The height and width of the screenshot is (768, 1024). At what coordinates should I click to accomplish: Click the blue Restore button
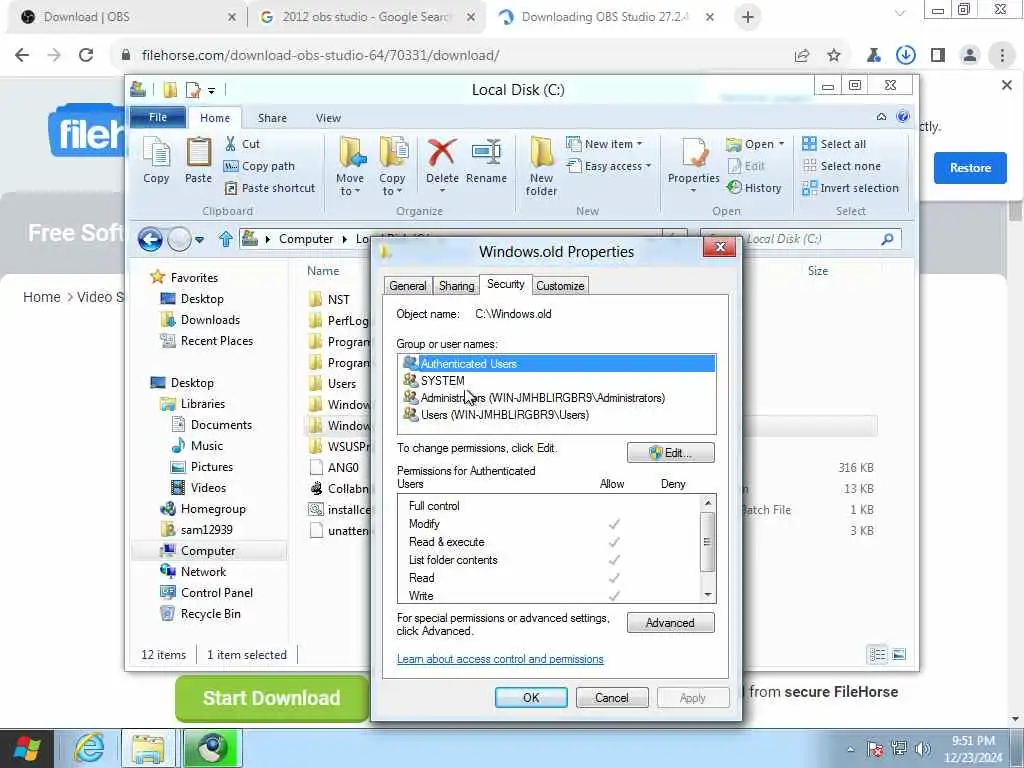coord(970,168)
